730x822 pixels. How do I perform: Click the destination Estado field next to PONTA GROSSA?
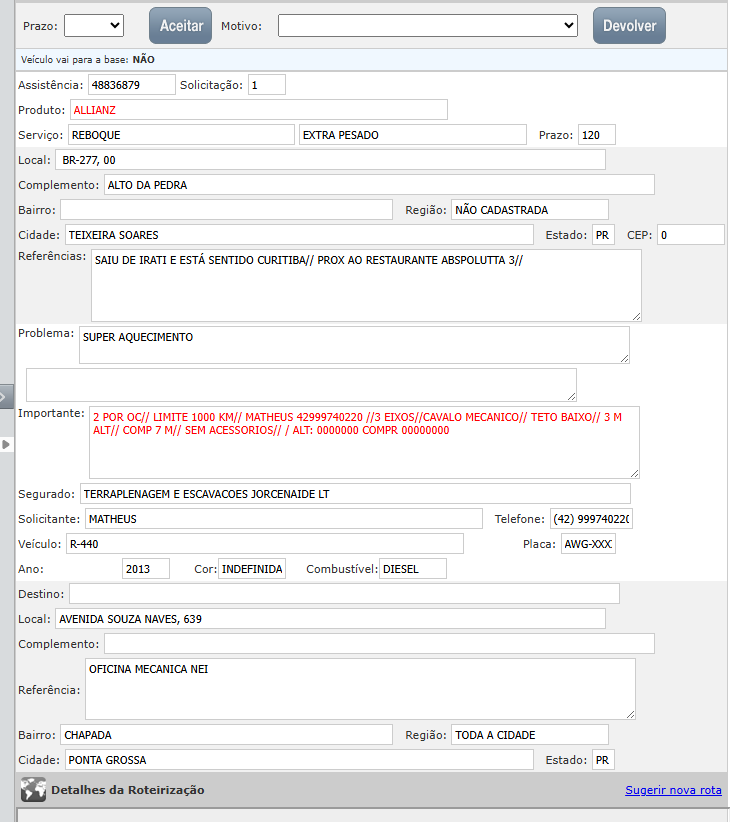click(x=603, y=760)
